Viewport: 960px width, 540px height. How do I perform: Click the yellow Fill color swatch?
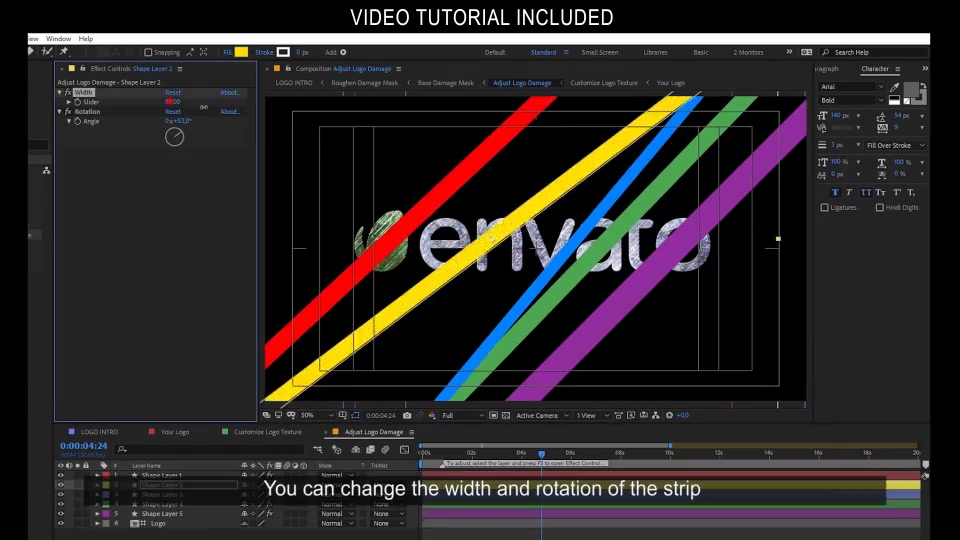(x=241, y=52)
